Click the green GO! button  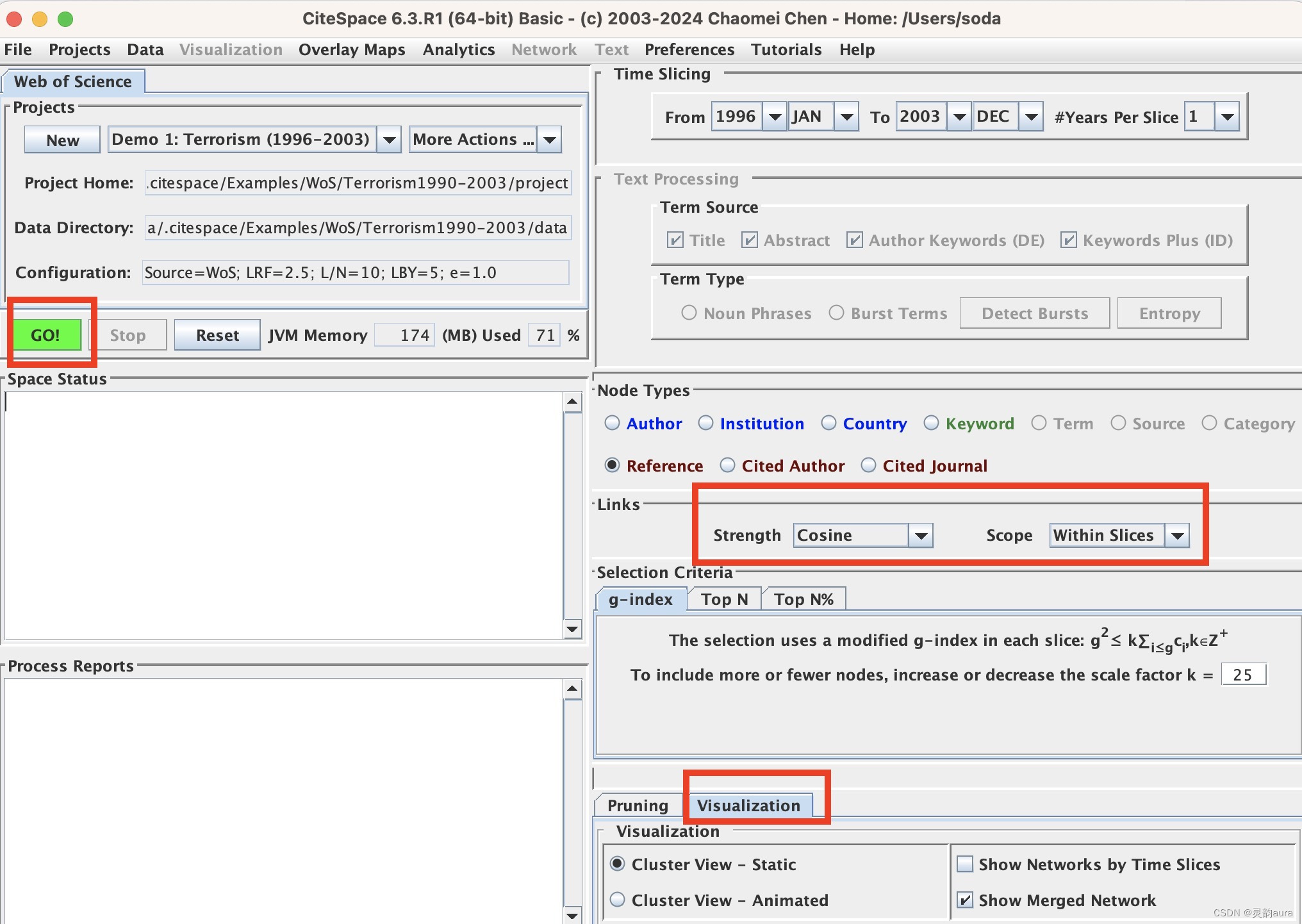(x=46, y=335)
